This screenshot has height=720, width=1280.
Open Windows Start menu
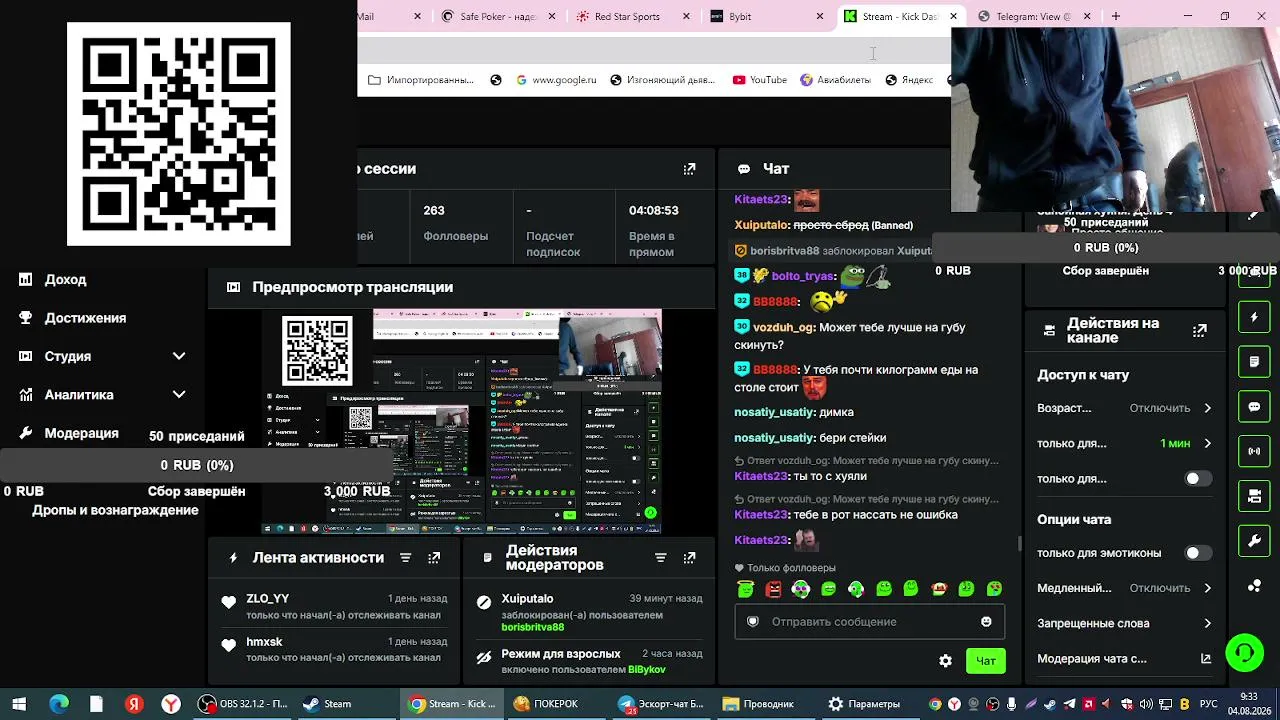(19, 704)
